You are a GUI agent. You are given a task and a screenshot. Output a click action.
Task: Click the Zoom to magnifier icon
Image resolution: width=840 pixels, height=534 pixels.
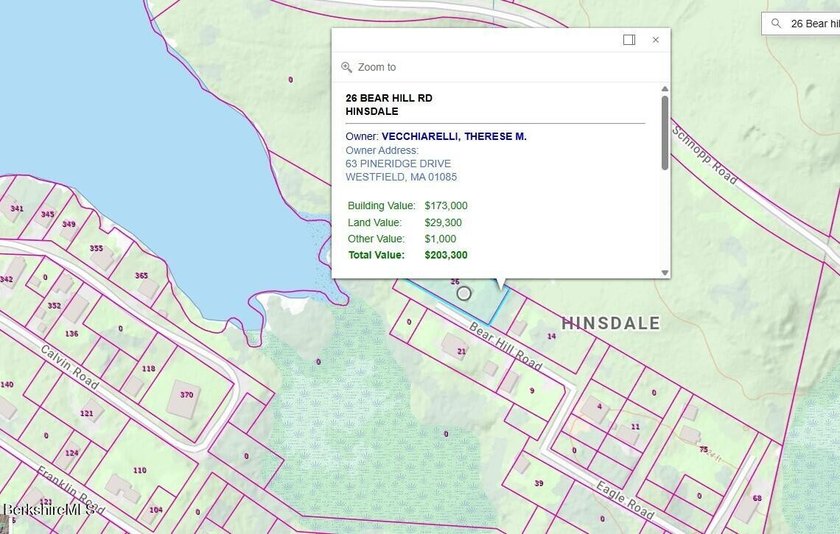347,67
